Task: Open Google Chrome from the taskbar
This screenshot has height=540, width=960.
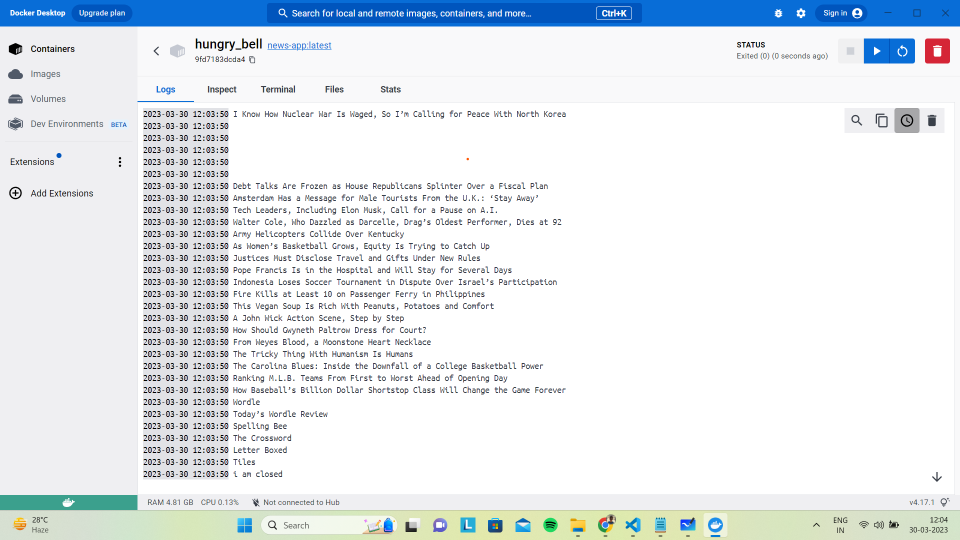Action: pos(606,525)
